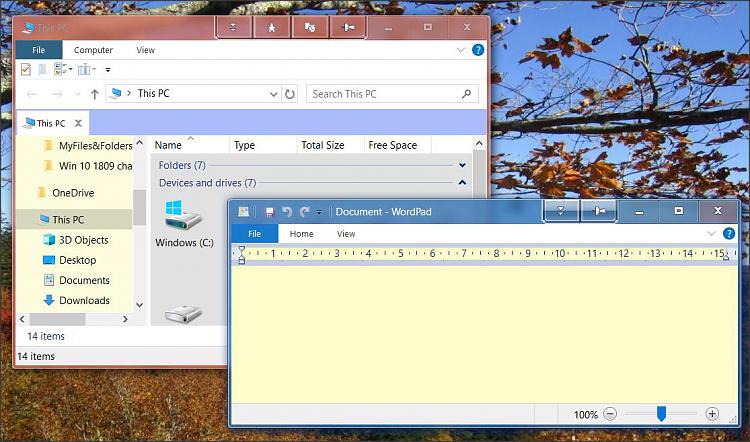Open WordPad help question mark icon
Image resolution: width=750 pixels, height=442 pixels.
point(728,233)
